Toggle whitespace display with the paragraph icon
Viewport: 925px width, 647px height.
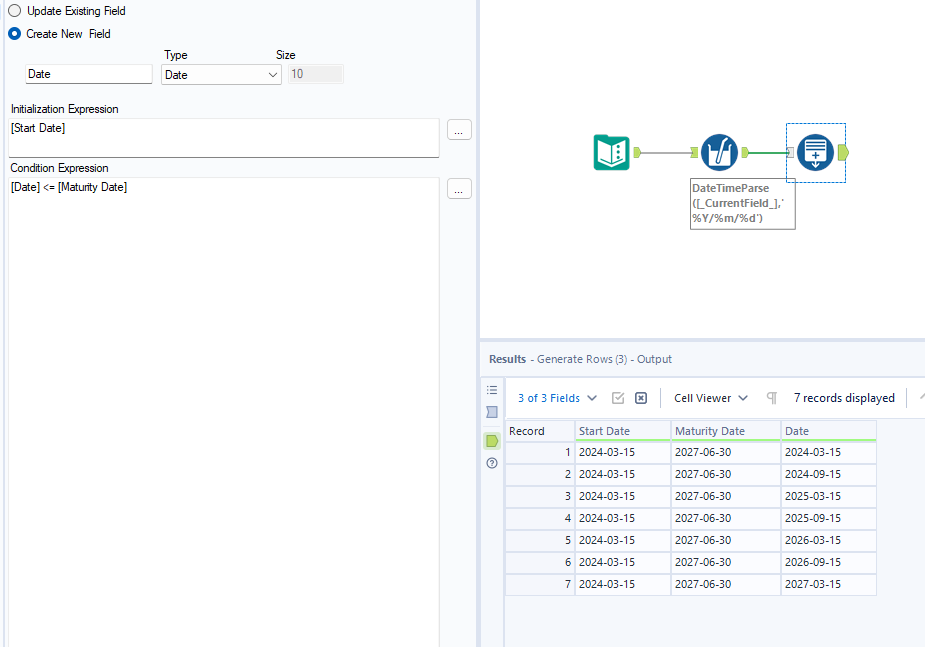771,398
